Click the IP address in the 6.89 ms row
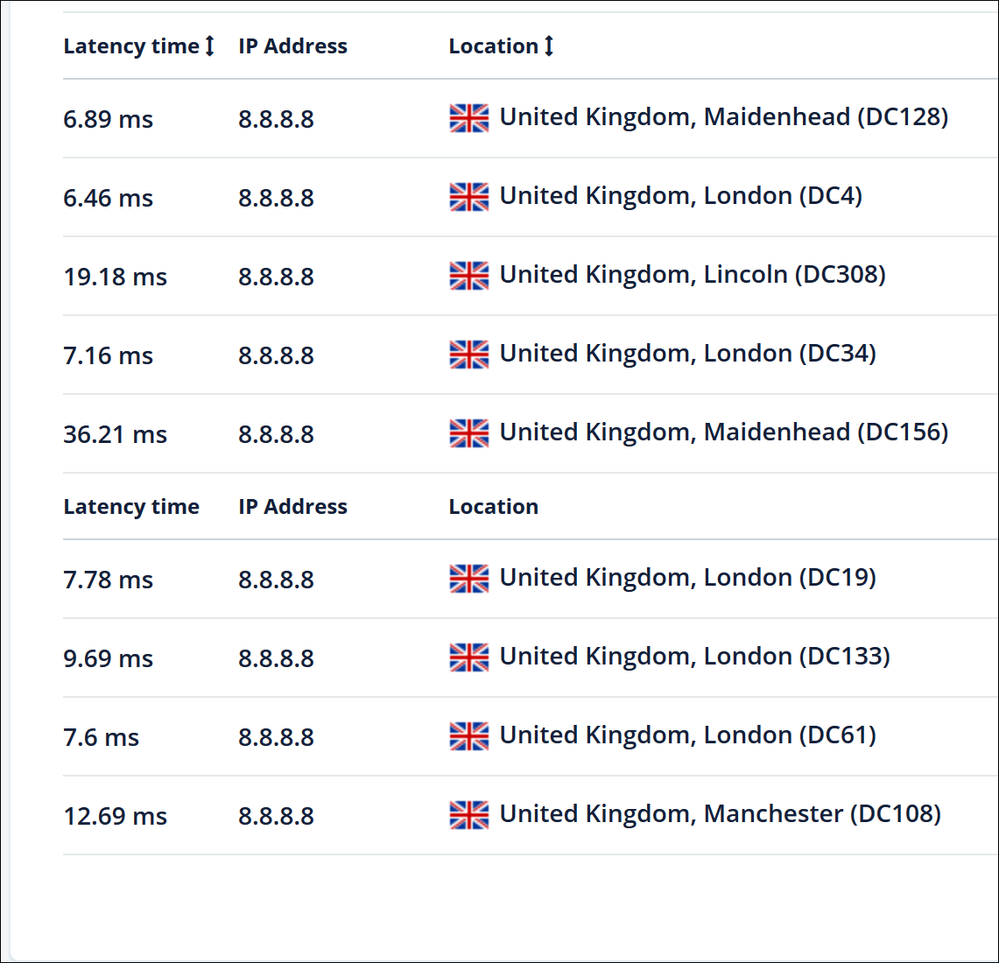 pyautogui.click(x=276, y=120)
